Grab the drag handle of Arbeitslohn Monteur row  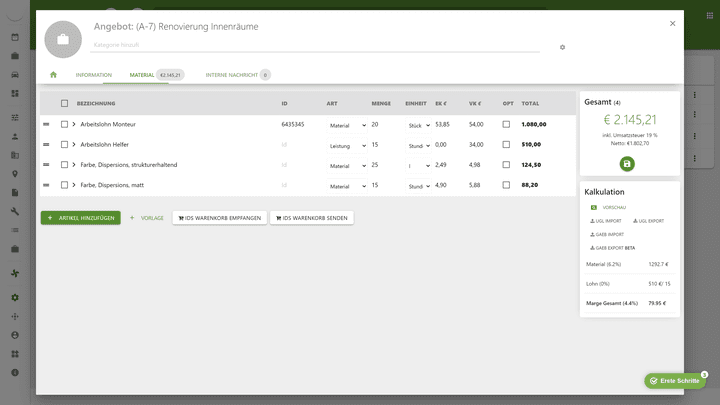click(46, 125)
